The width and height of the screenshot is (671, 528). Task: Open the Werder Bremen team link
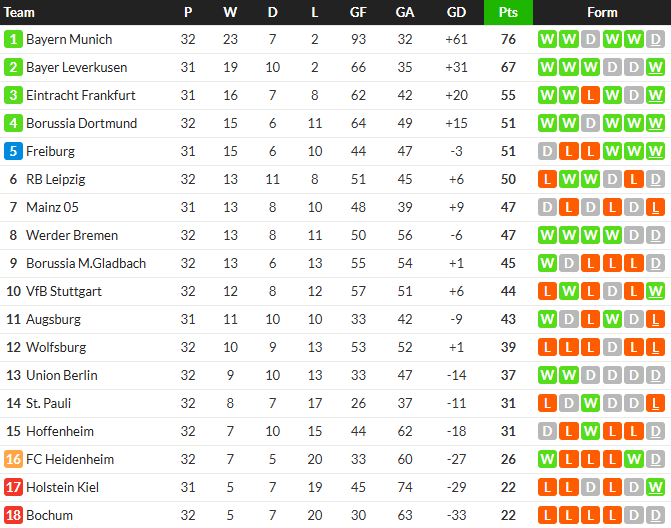pyautogui.click(x=72, y=235)
